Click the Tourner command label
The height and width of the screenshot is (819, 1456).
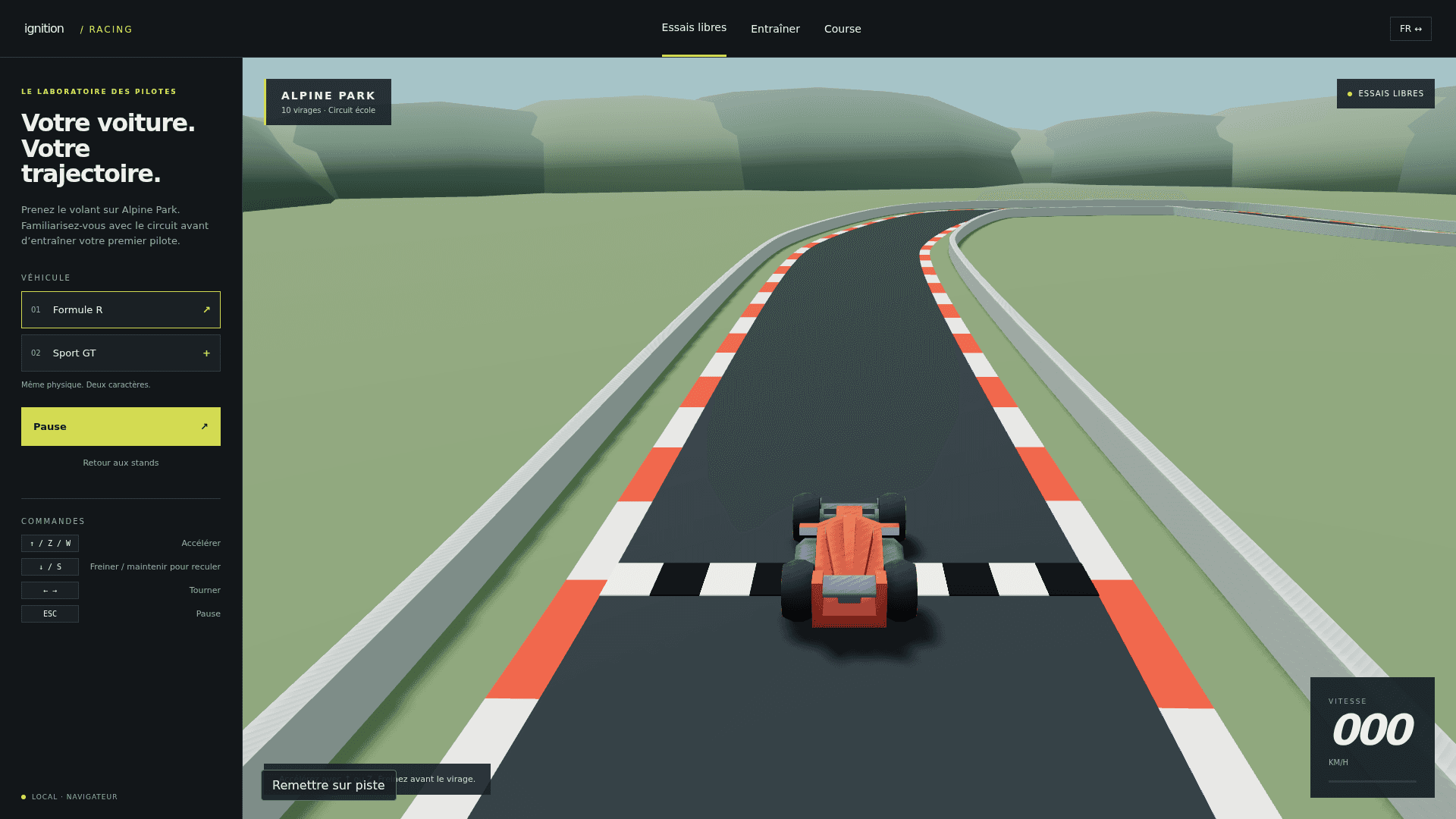(205, 590)
